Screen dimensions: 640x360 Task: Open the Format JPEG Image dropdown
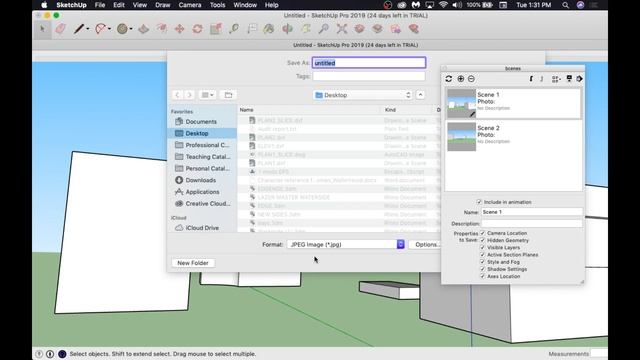click(x=345, y=244)
